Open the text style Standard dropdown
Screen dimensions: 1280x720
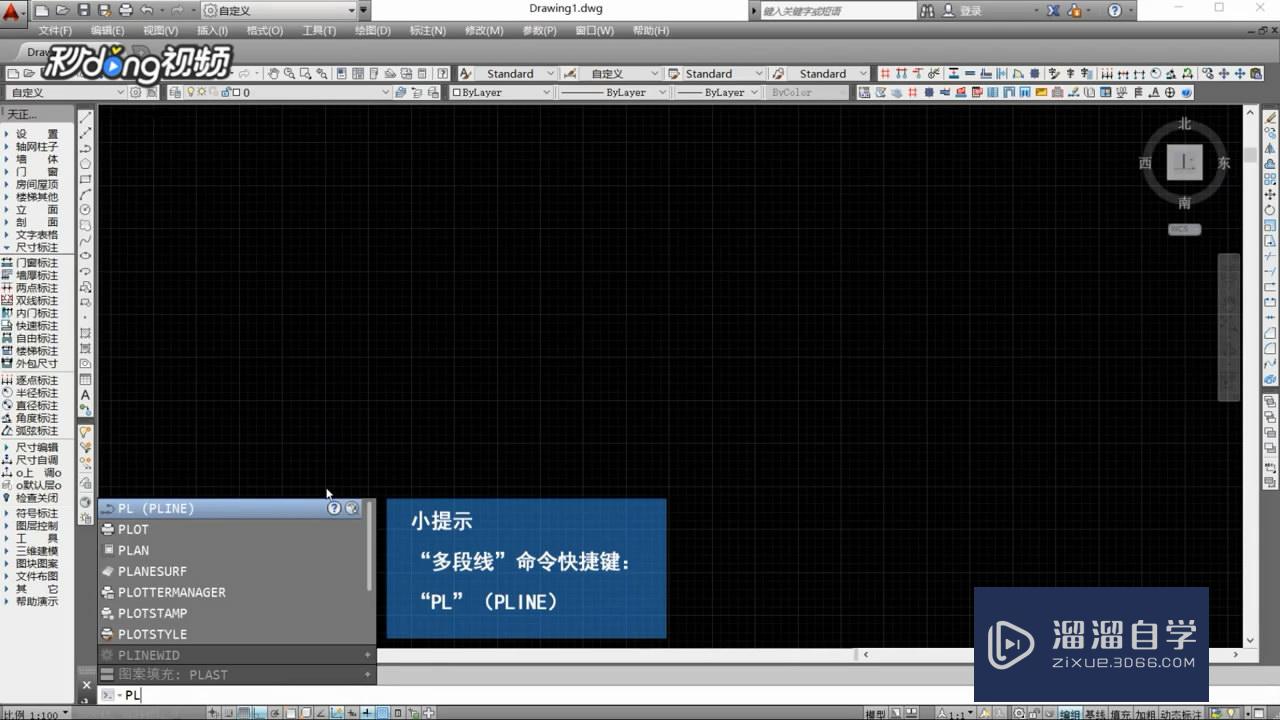[x=515, y=73]
